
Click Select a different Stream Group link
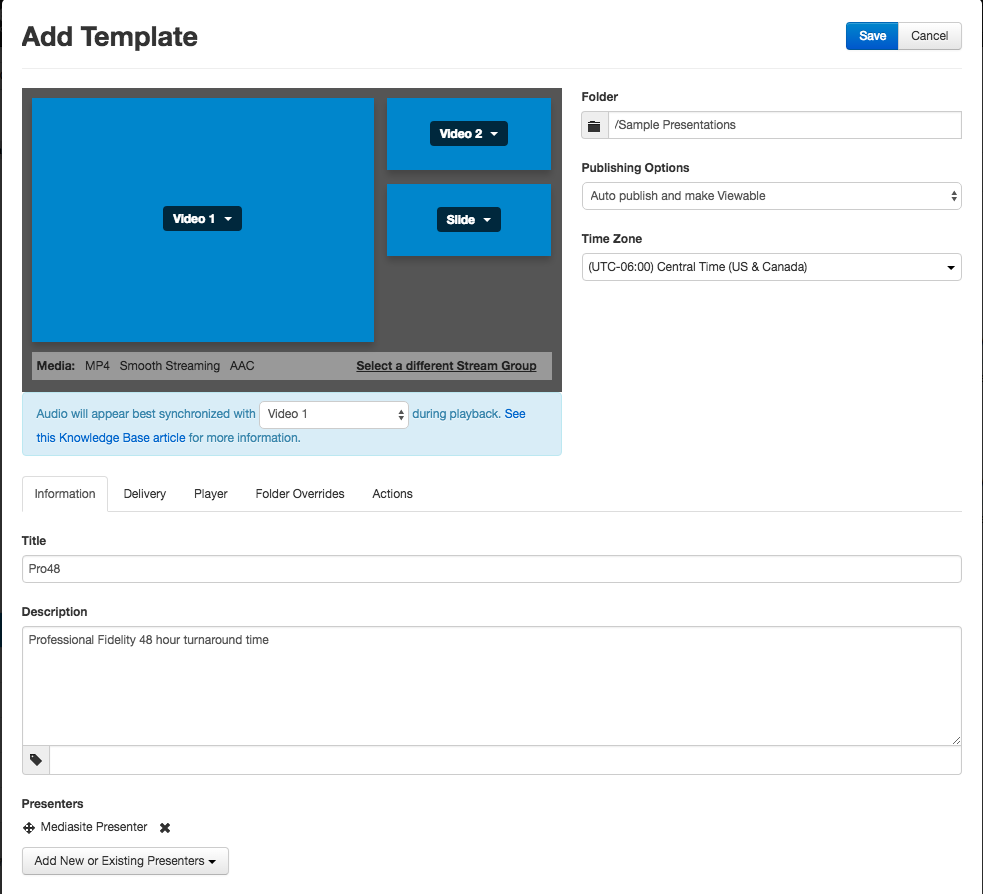pos(446,366)
